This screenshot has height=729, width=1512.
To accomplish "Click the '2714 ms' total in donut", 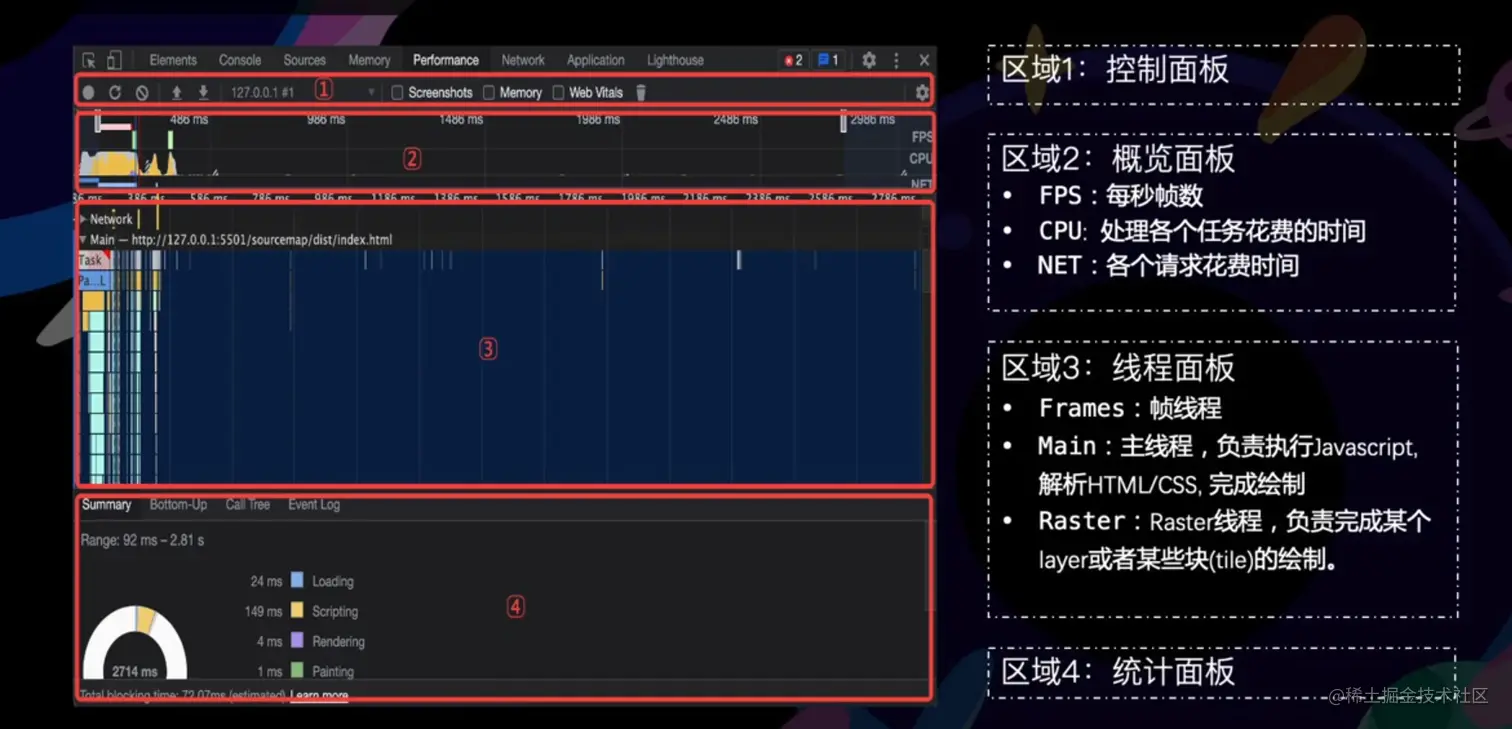I will 135,671.
